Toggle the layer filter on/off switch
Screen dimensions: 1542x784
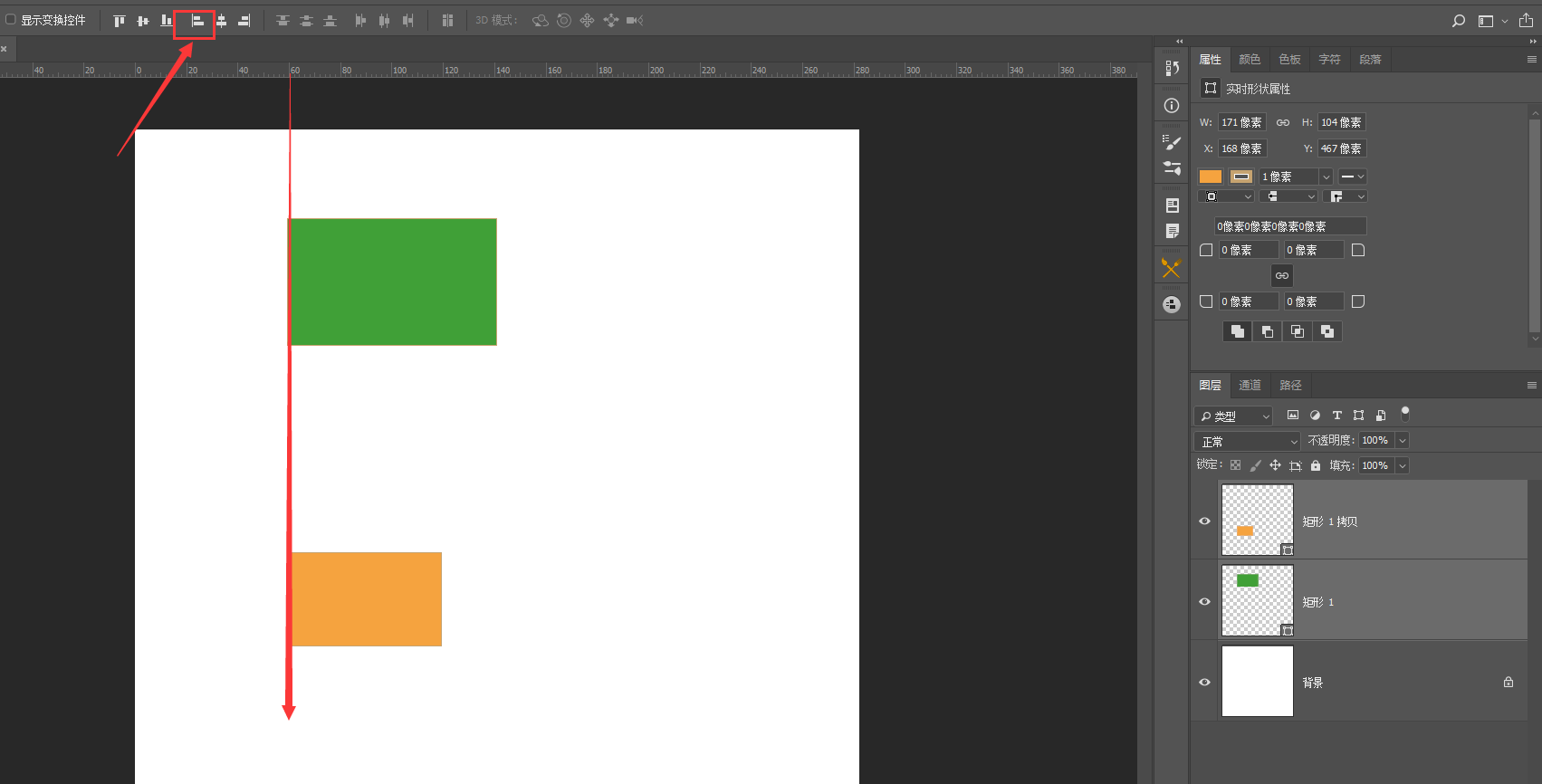(x=1405, y=414)
